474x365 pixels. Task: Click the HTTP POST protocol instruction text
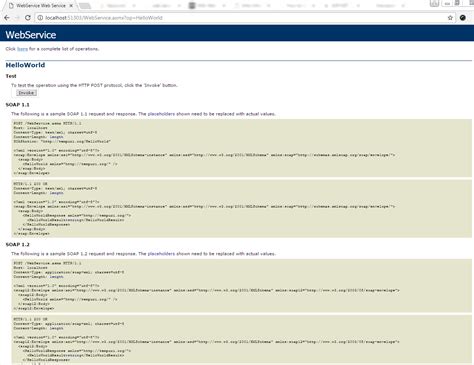pos(94,85)
